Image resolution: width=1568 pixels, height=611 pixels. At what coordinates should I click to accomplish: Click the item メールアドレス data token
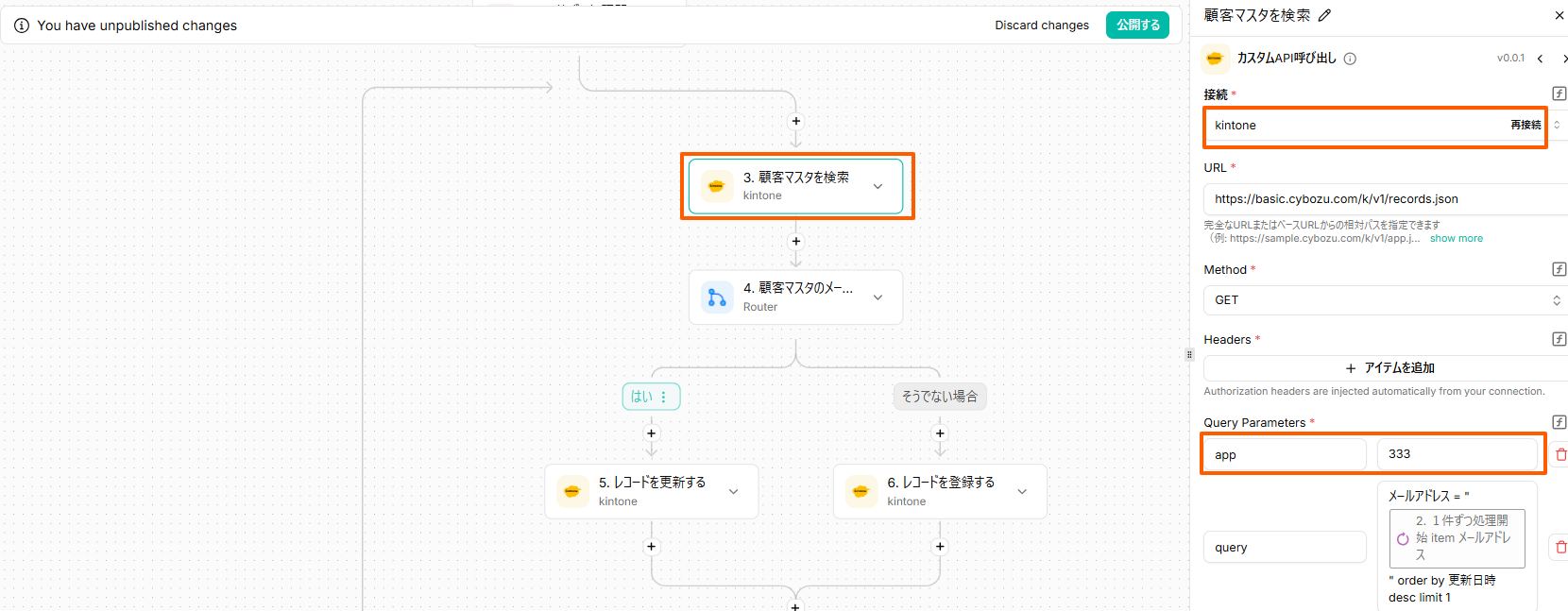pos(1457,538)
